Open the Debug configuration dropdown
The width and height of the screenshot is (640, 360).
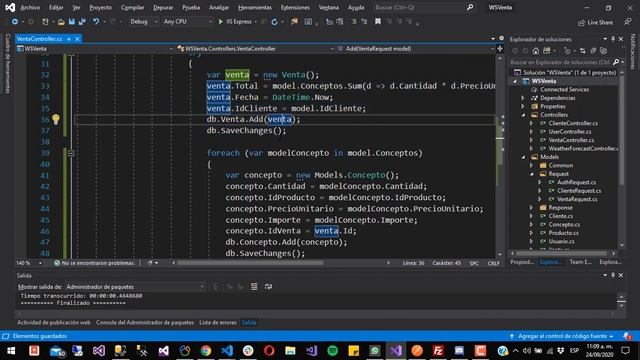144,22
